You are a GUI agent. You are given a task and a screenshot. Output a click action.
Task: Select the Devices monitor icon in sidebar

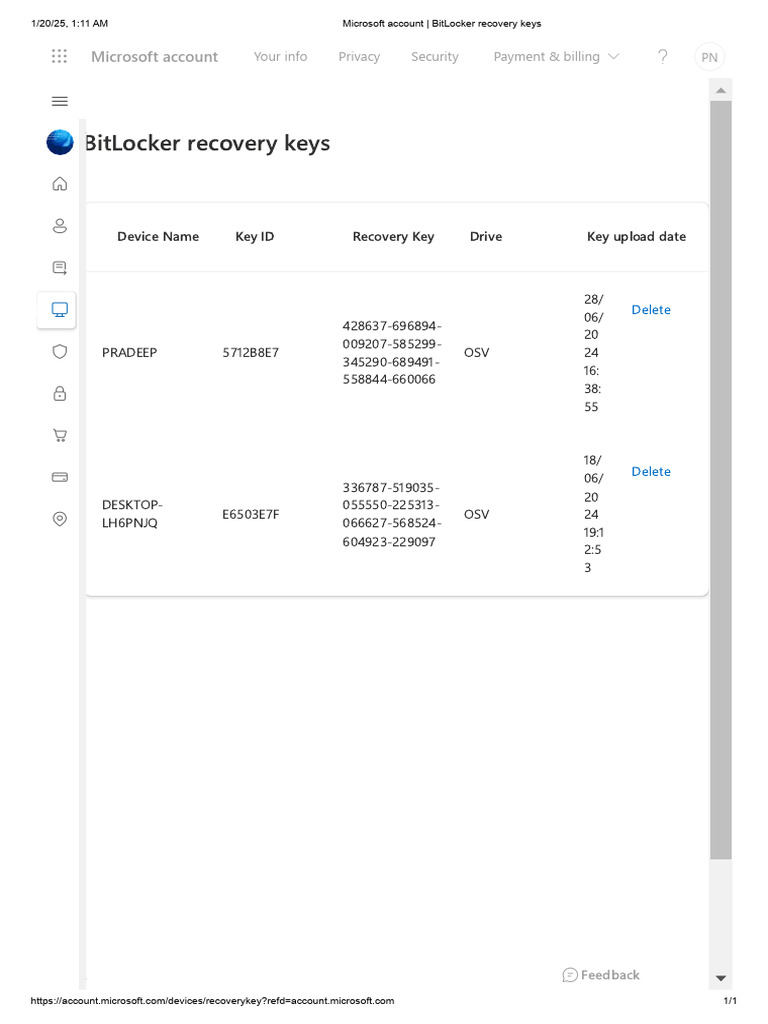tap(59, 310)
